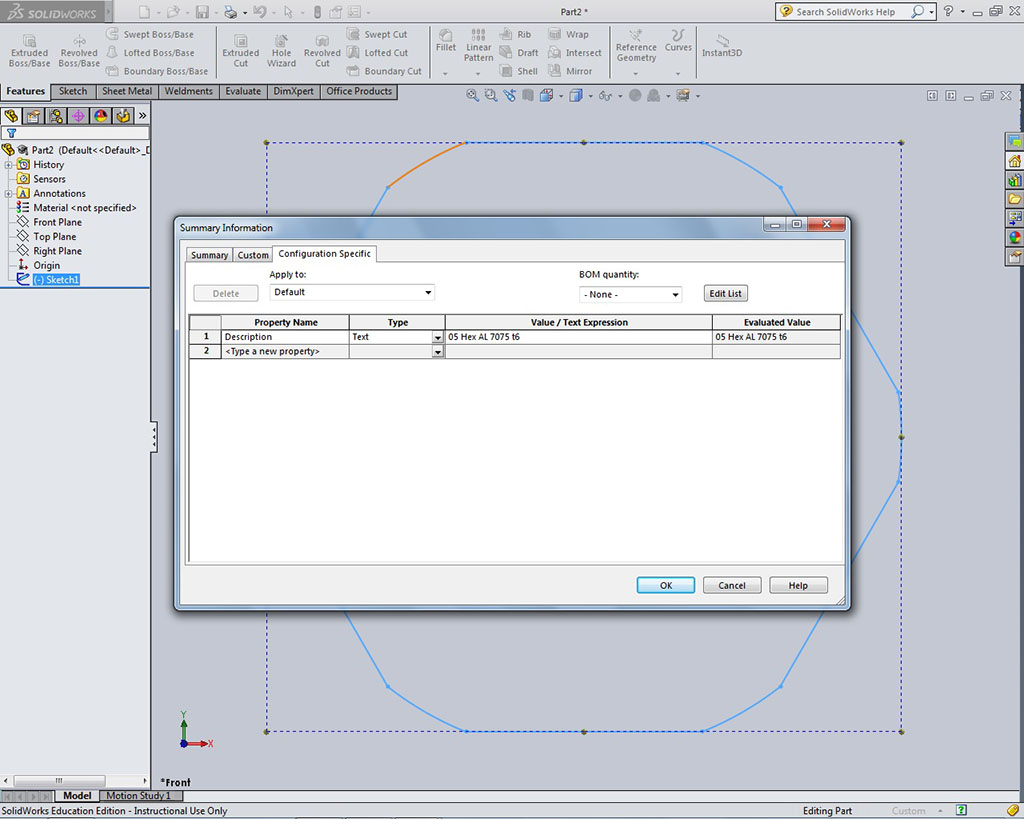Open Type dropdown for Description row
The width and height of the screenshot is (1024, 819).
(x=437, y=338)
